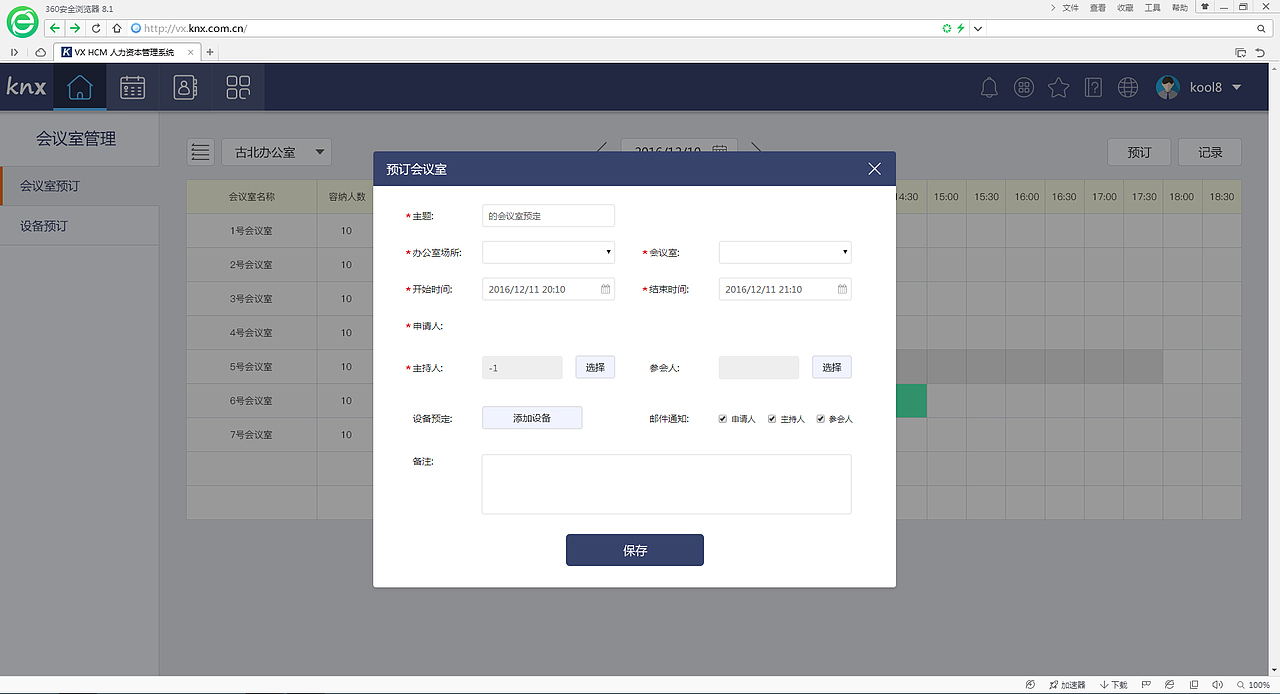Click the green lightning speed mode icon

961,28
